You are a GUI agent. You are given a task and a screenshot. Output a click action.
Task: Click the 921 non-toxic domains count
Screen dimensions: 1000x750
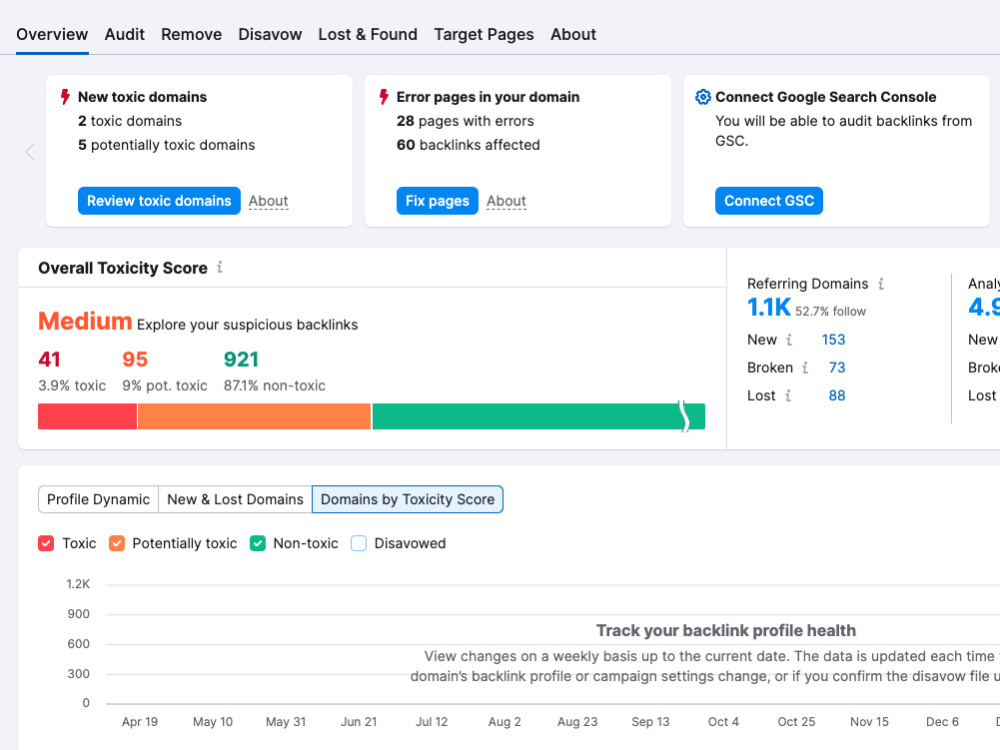click(241, 360)
